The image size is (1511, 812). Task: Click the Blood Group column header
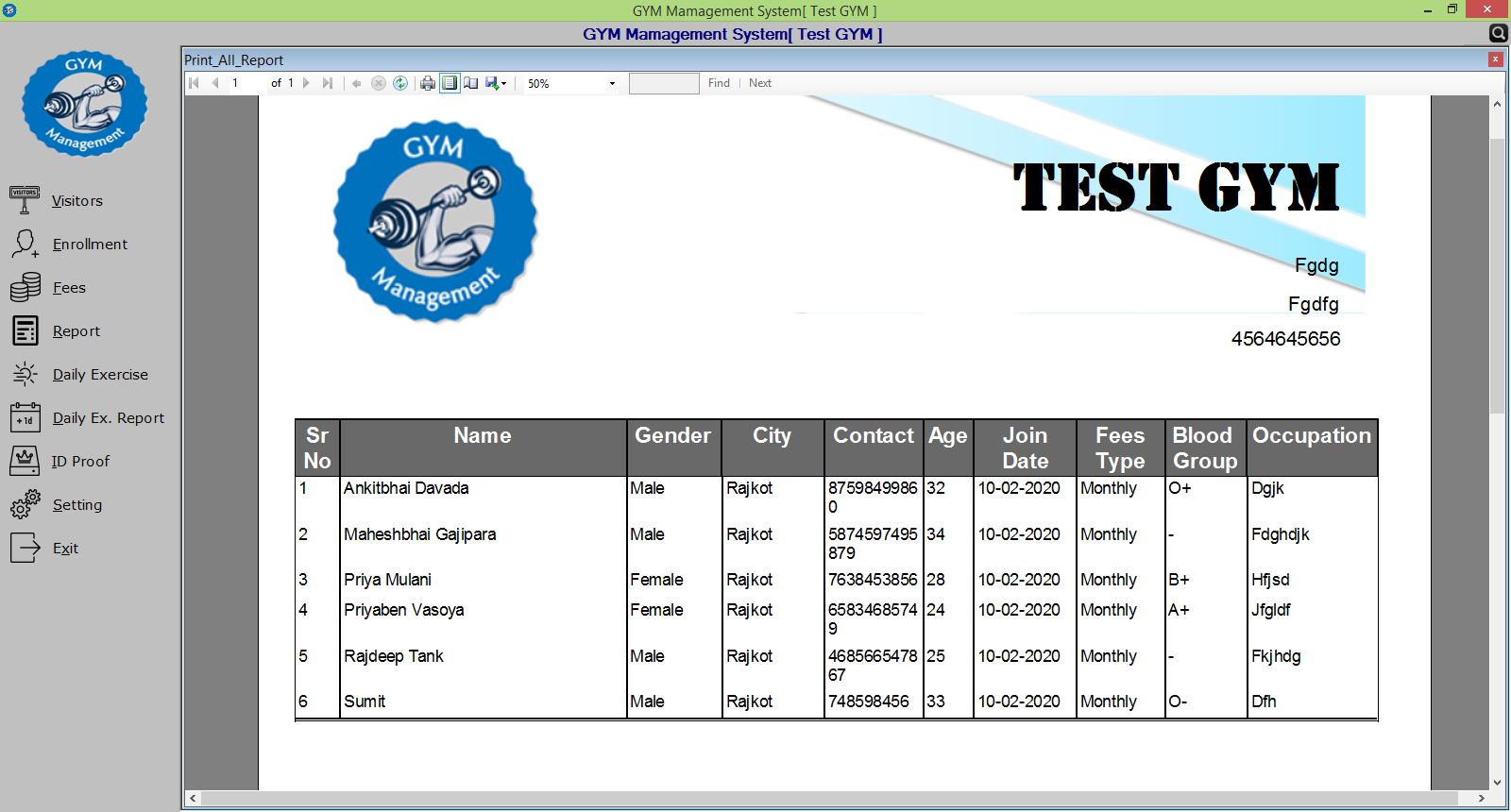tap(1205, 448)
